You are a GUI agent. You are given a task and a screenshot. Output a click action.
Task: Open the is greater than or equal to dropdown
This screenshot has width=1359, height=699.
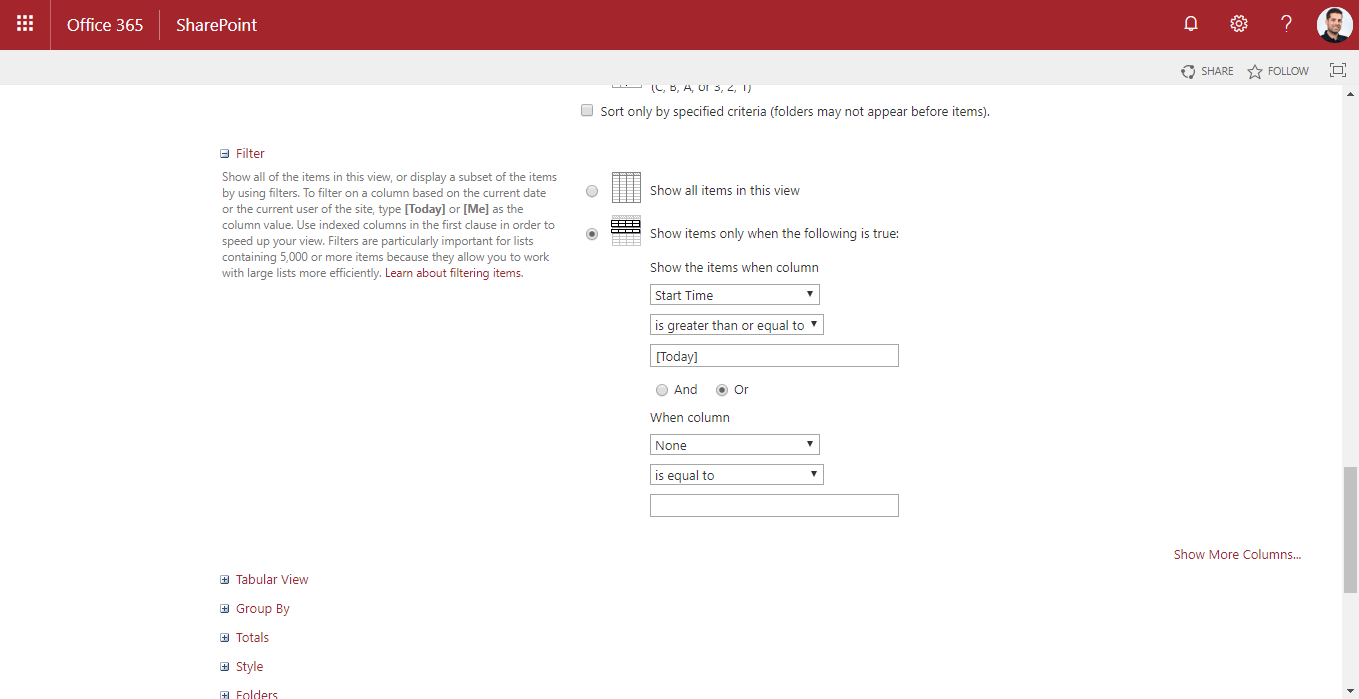click(x=736, y=324)
